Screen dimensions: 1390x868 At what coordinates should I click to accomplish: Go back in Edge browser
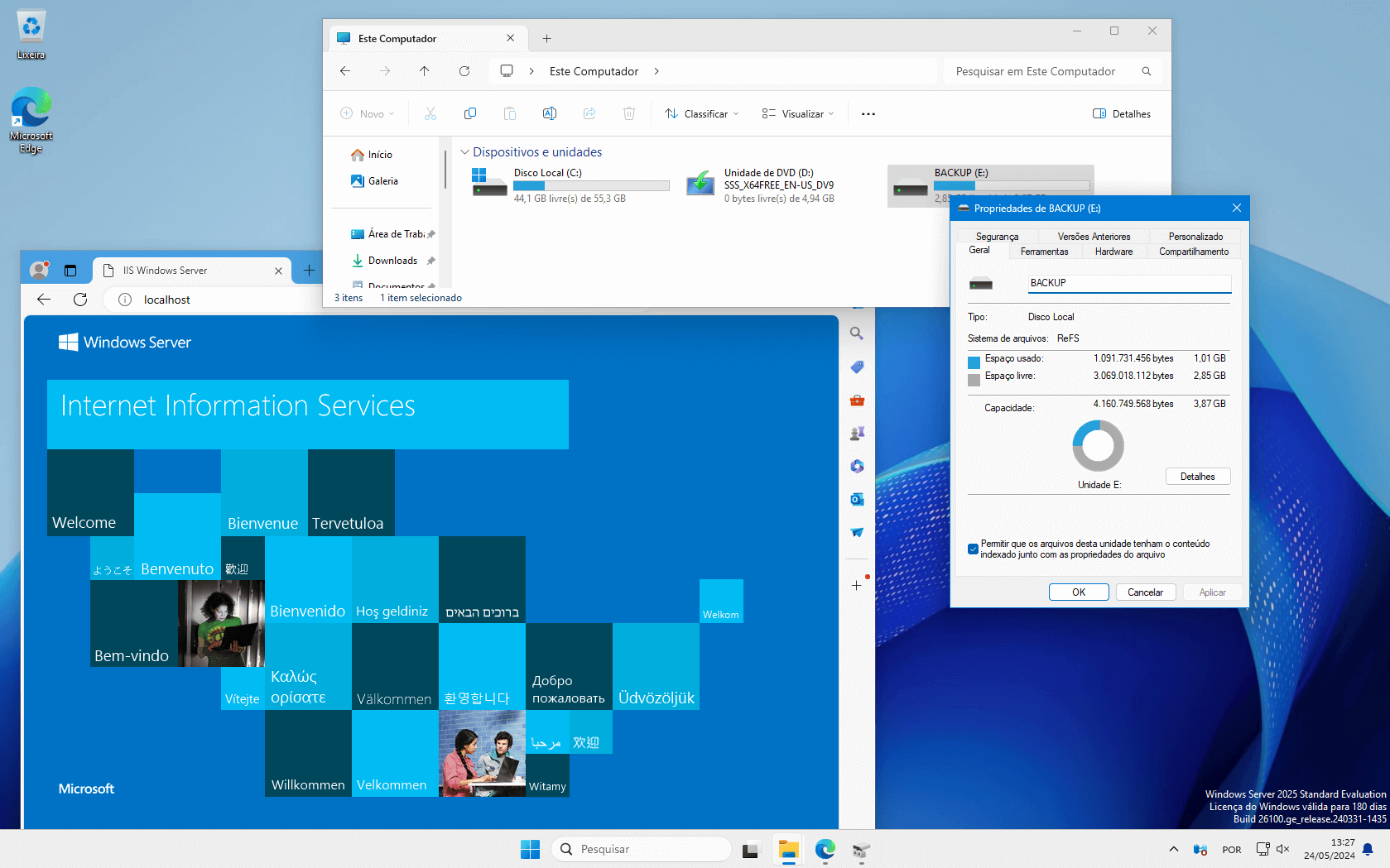click(44, 300)
